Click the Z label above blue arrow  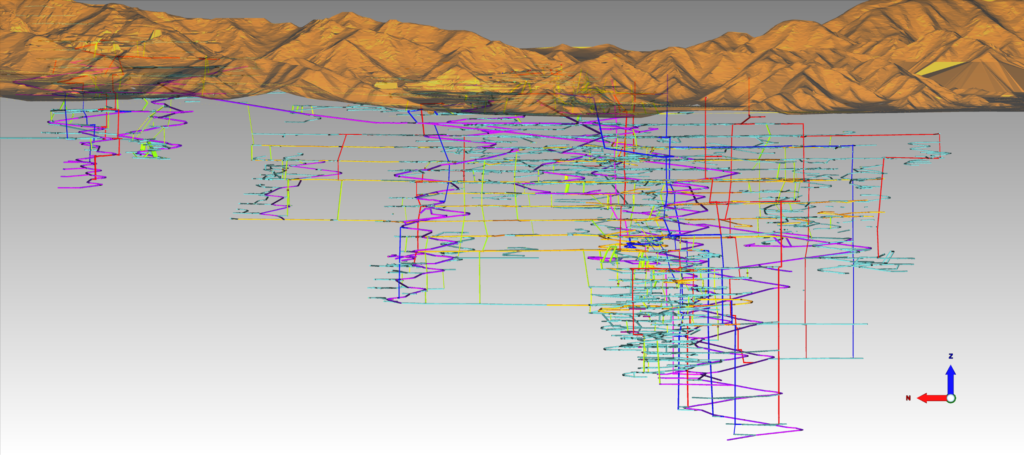[950, 356]
